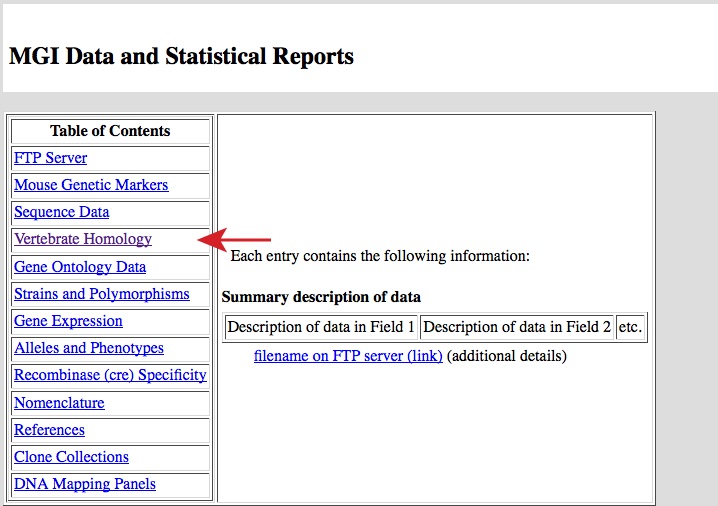Viewport: 718px width, 506px height.
Task: Go to the Nomenclature section
Action: [60, 403]
